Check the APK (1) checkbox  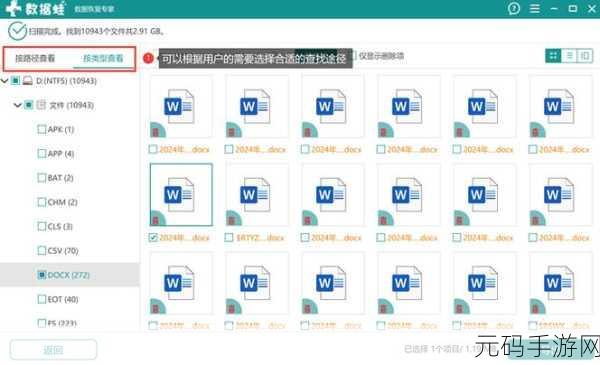[41, 129]
